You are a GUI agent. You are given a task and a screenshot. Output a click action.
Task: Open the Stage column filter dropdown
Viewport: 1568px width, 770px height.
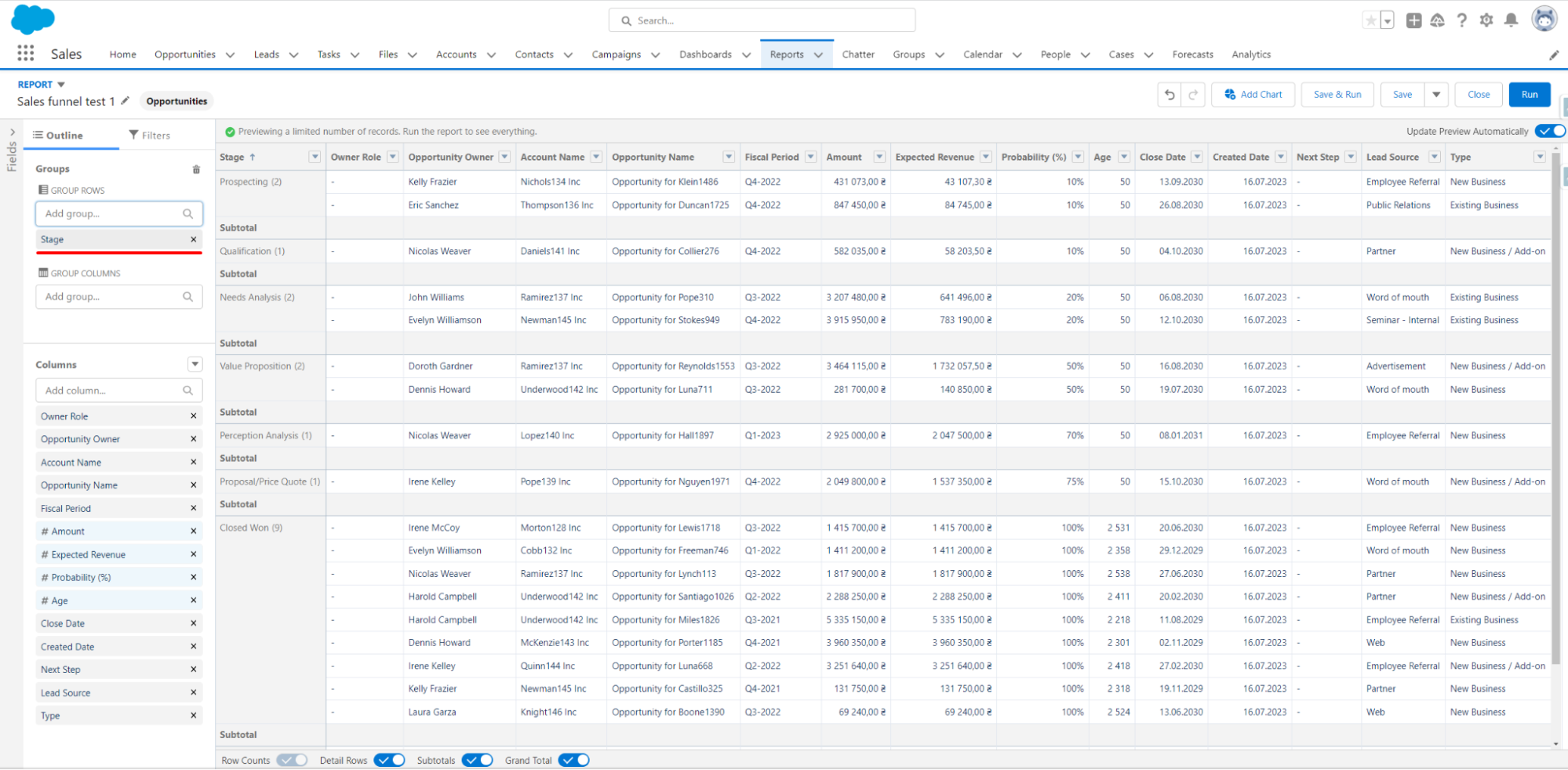pyautogui.click(x=314, y=157)
